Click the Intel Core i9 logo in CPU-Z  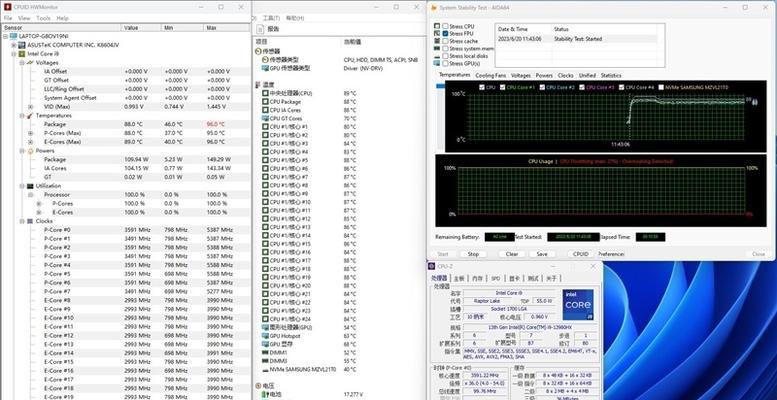578,304
